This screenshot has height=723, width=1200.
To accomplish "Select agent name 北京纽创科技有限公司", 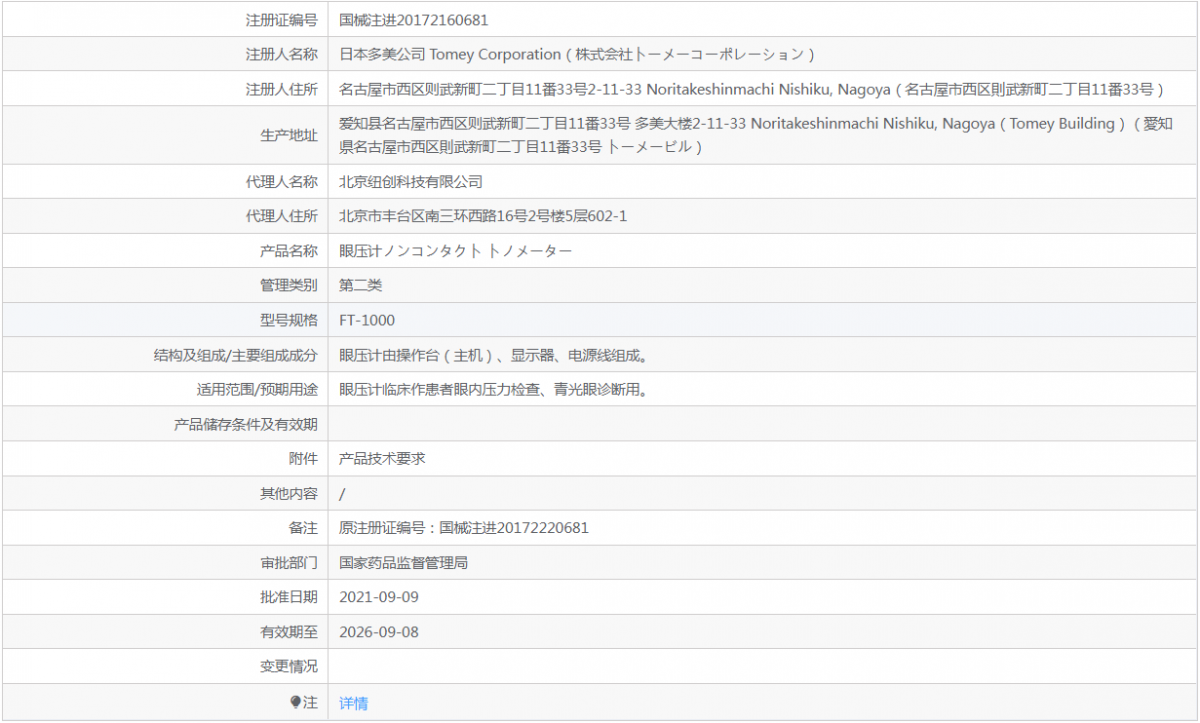I will coord(411,181).
